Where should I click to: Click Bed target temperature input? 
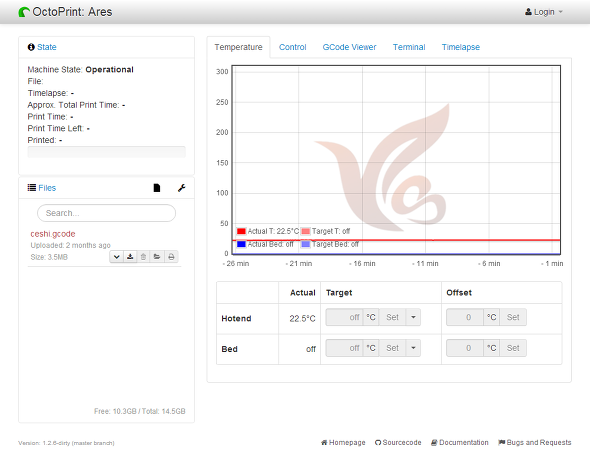click(344, 348)
